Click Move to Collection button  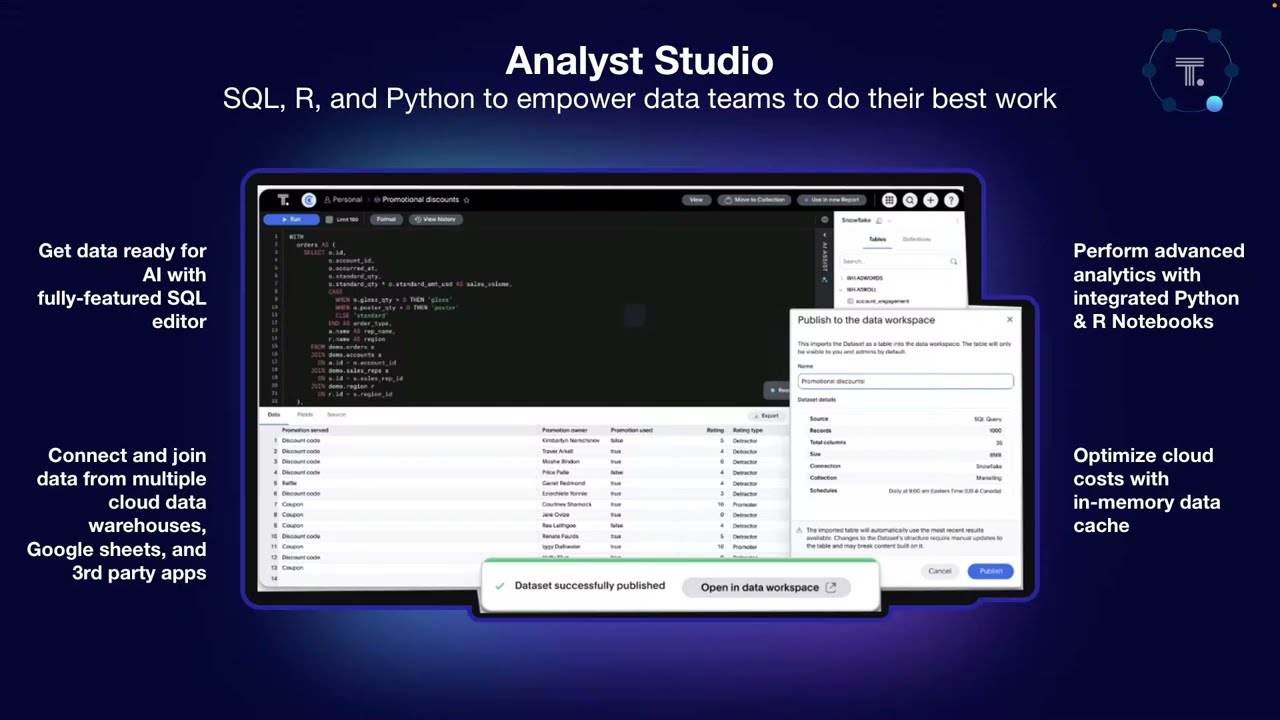[x=755, y=200]
